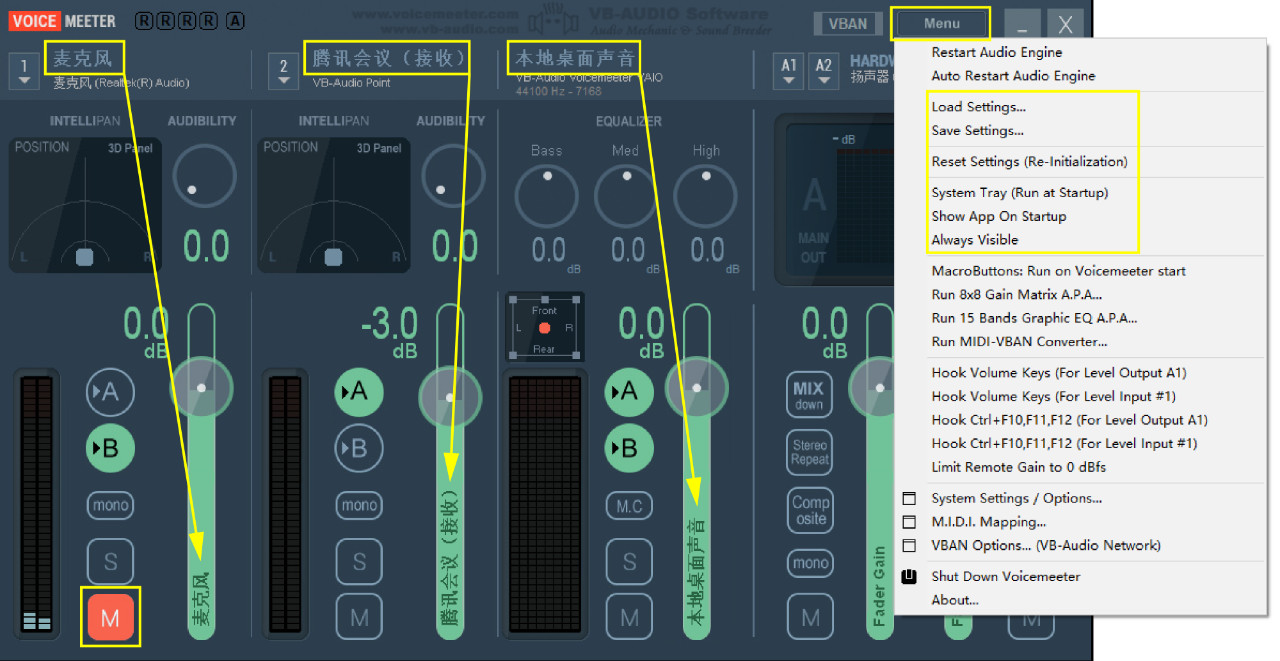The width and height of the screenshot is (1280, 661).
Task: Toggle bus A on 腾讯会议 strip
Action: pos(359,392)
